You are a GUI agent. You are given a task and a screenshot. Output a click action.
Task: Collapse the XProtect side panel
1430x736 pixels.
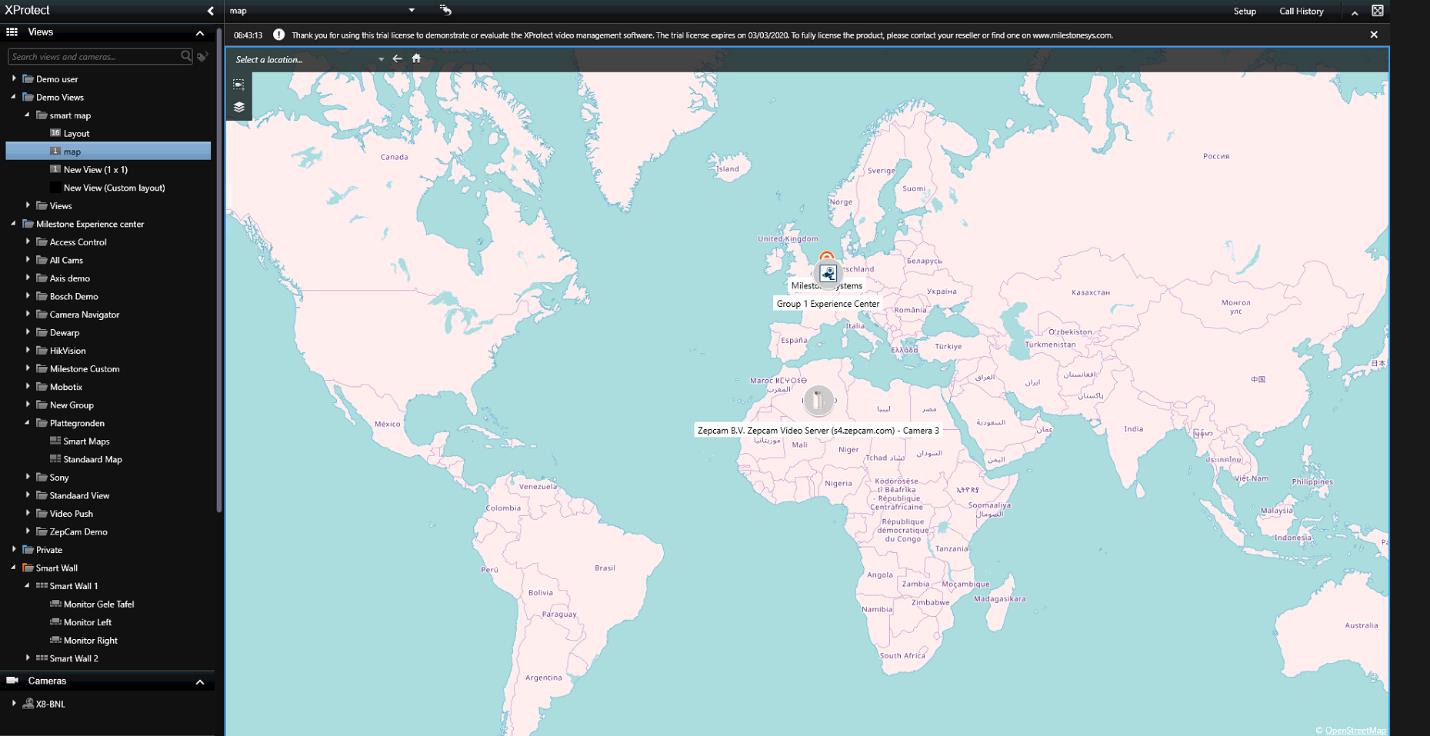pyautogui.click(x=210, y=11)
